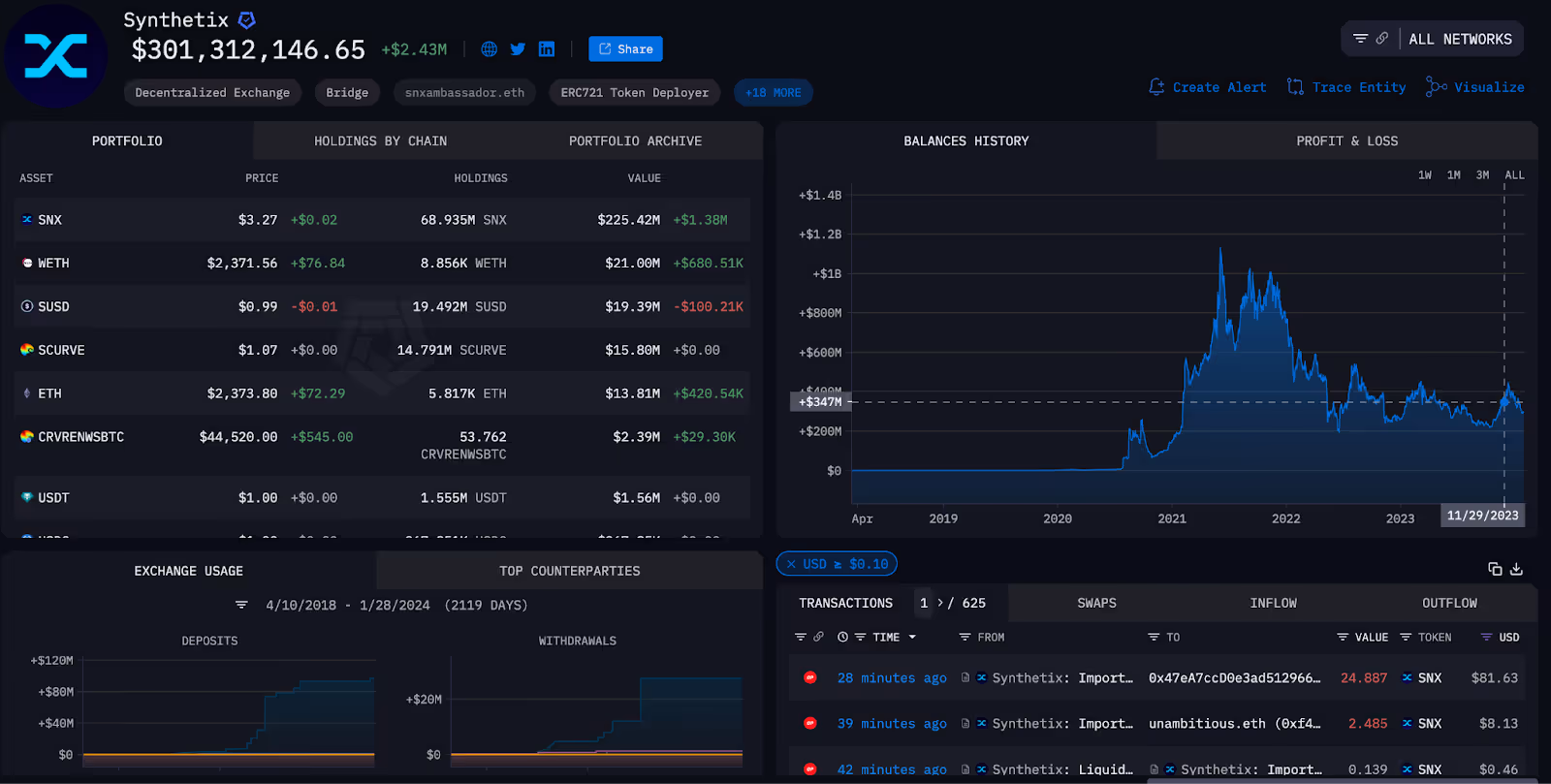Image resolution: width=1551 pixels, height=784 pixels.
Task: Open the TOP COUNTERPARTIES tab
Action: 569,571
